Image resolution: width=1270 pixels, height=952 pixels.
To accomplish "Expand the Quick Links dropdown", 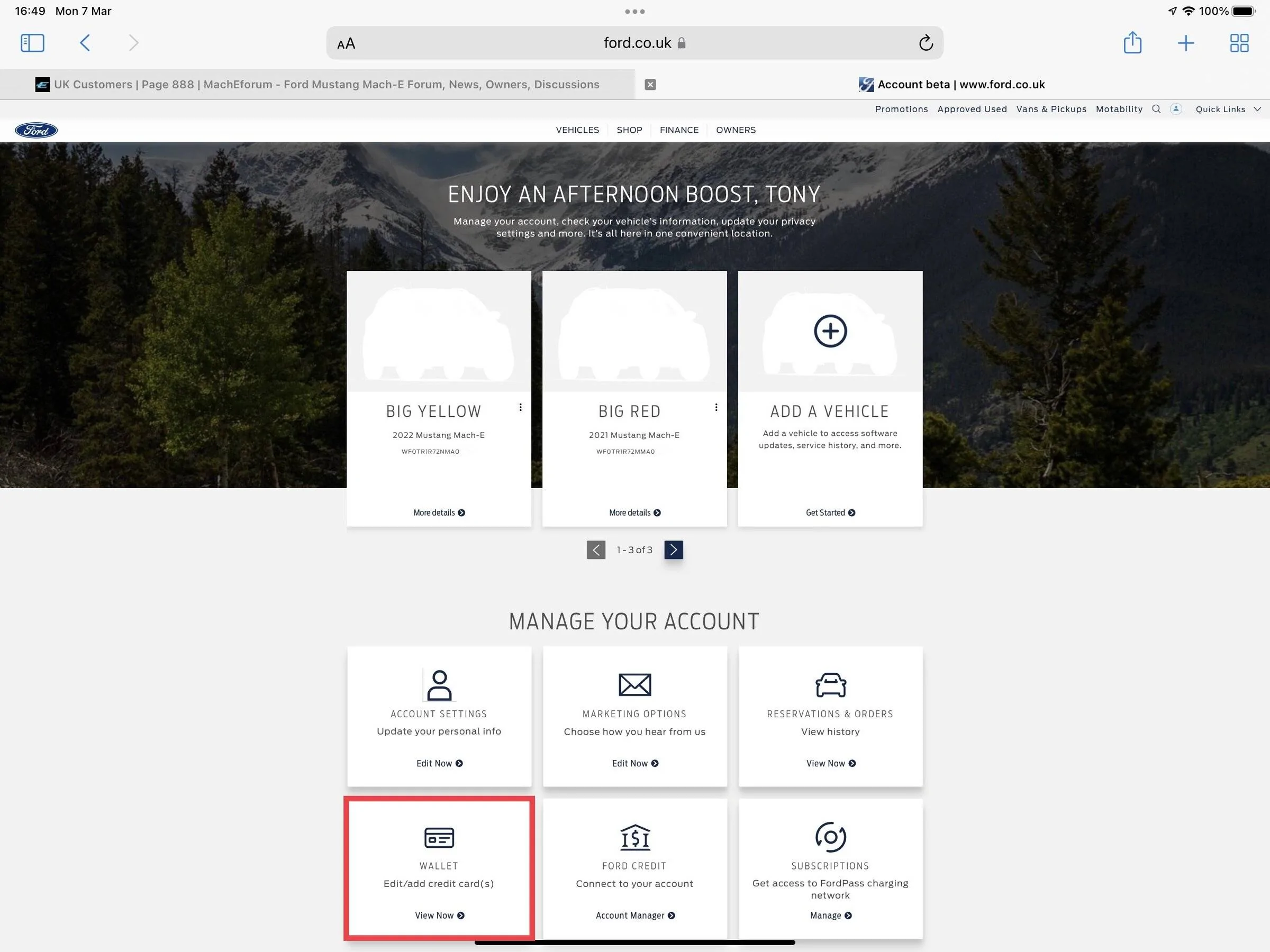I will pyautogui.click(x=1228, y=109).
